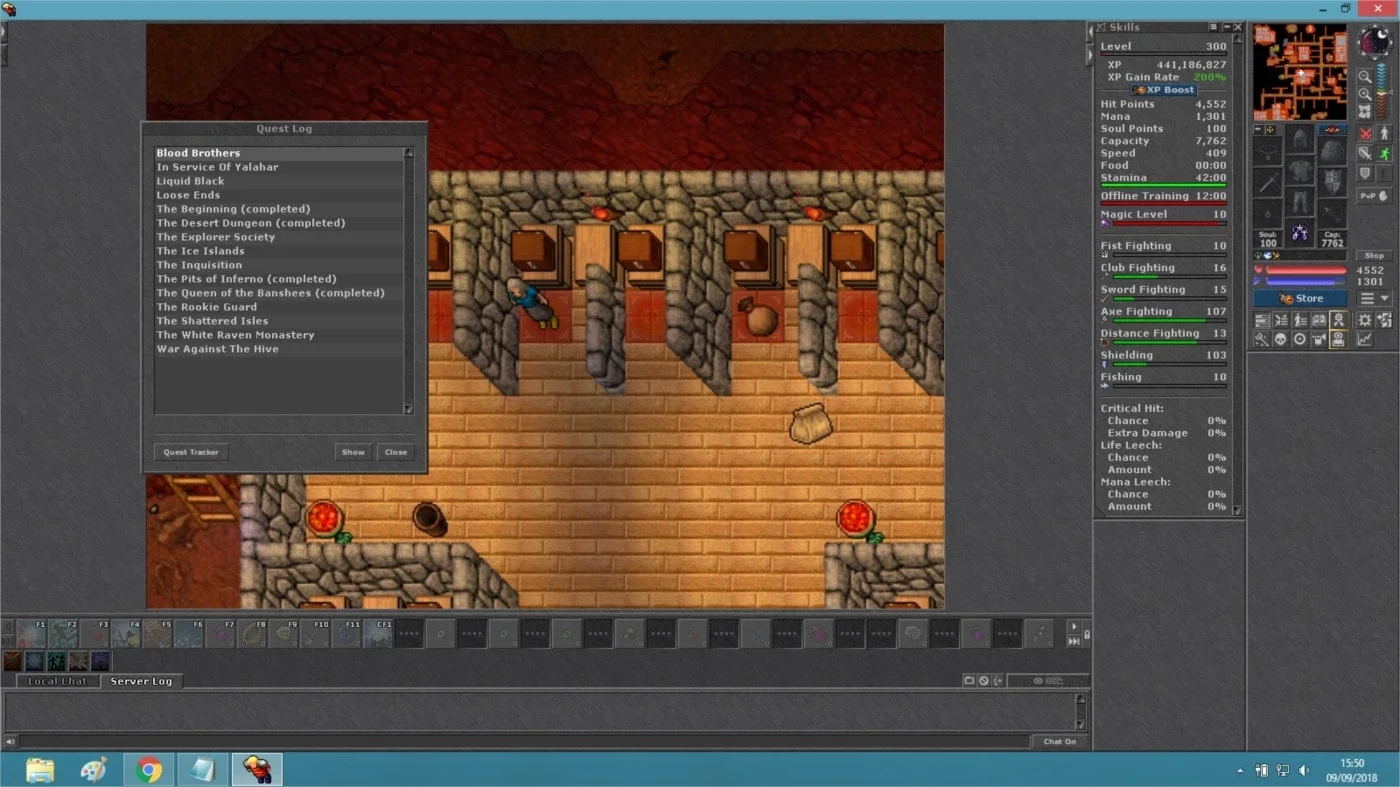Screen dimensions: 1400x787
Task: Click the ignore list icon in chat bar
Action: pyautogui.click(x=984, y=681)
